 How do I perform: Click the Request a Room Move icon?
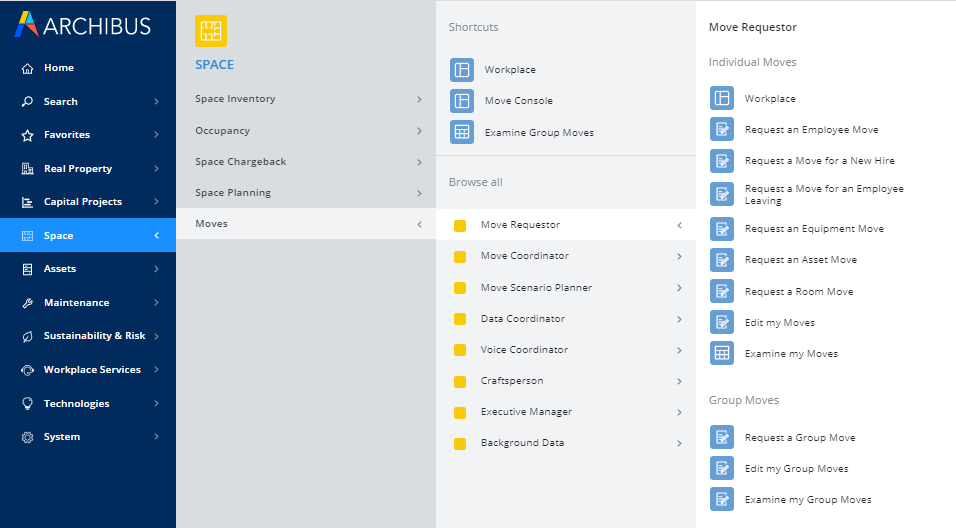tap(722, 291)
